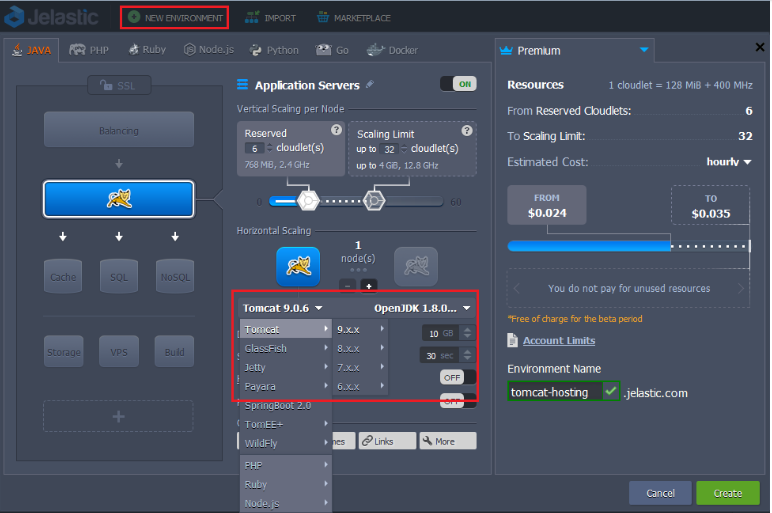
Task: Enable the SSL option
Action: point(118,85)
